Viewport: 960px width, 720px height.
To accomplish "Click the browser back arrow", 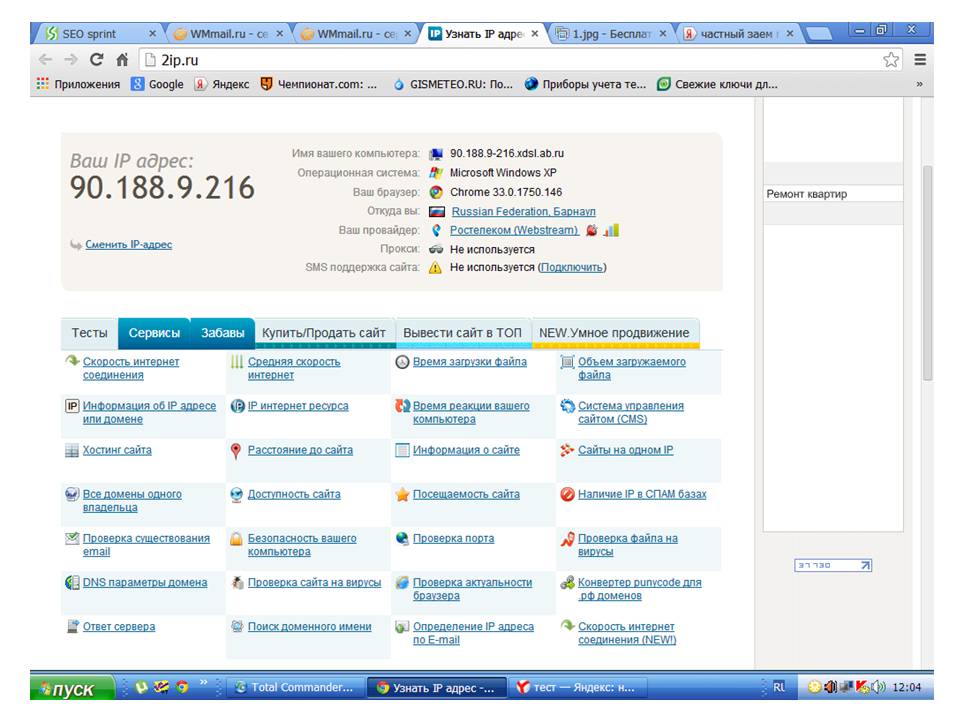I will pyautogui.click(x=45, y=59).
